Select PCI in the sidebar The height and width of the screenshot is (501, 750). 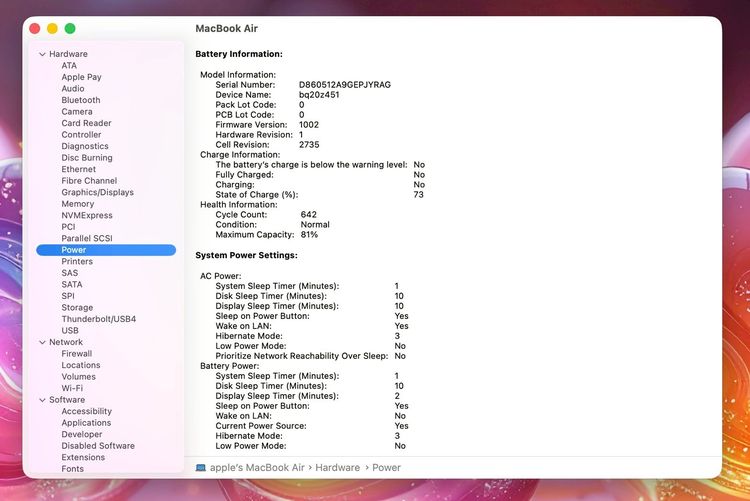tap(68, 227)
